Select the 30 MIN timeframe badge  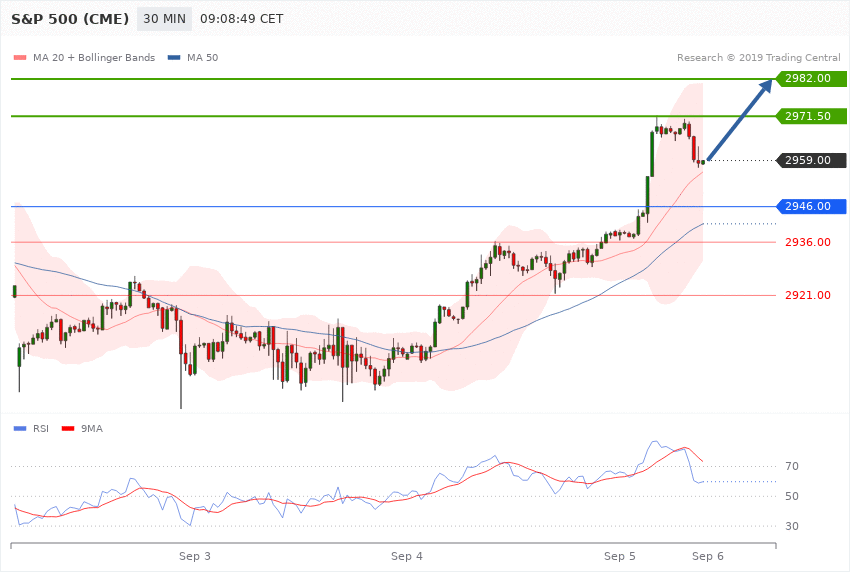tap(164, 19)
